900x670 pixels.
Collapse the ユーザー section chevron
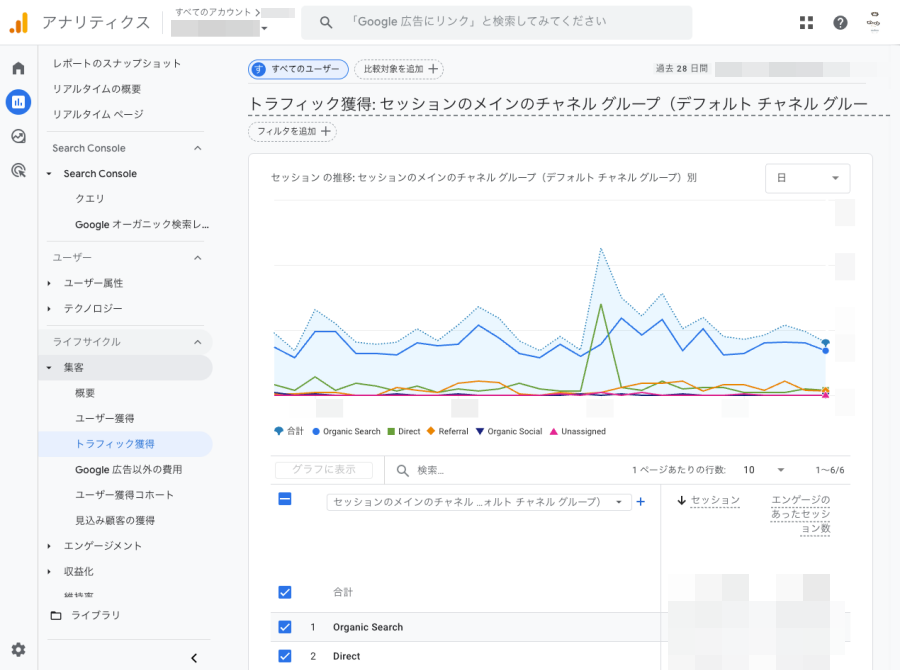(x=197, y=258)
